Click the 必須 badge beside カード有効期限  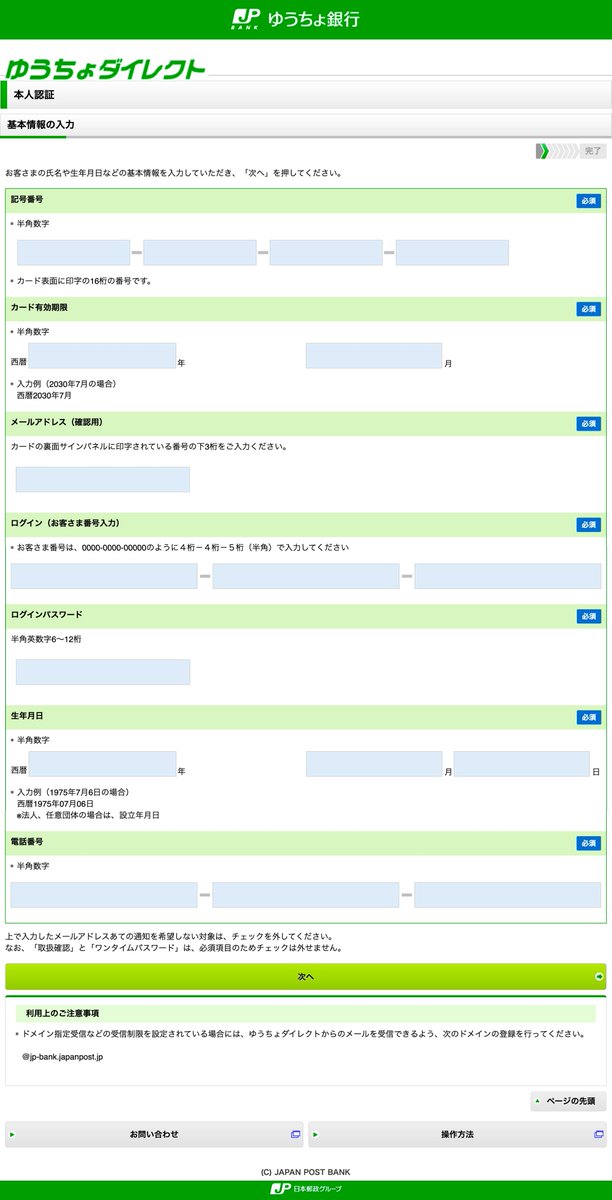(589, 309)
